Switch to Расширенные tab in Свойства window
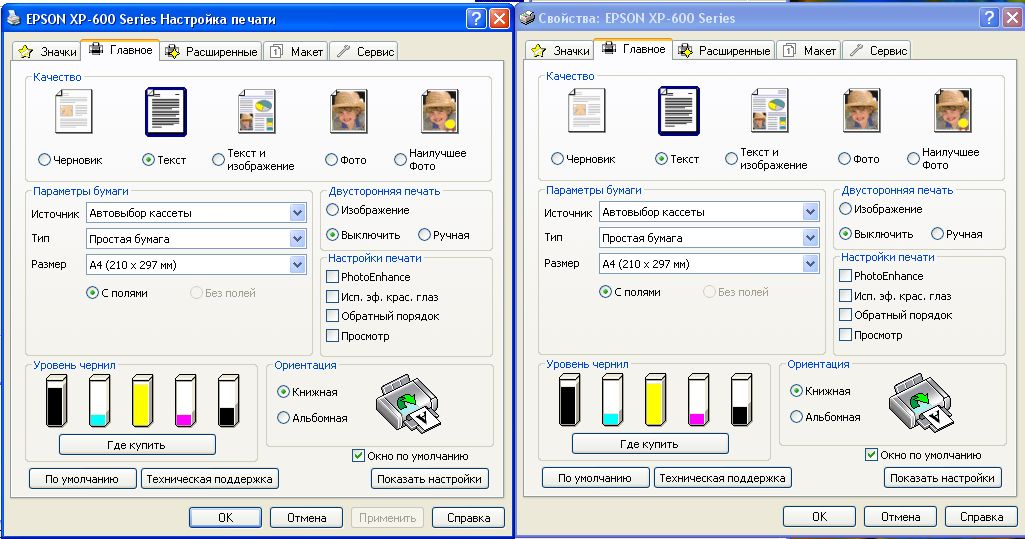 coord(724,50)
